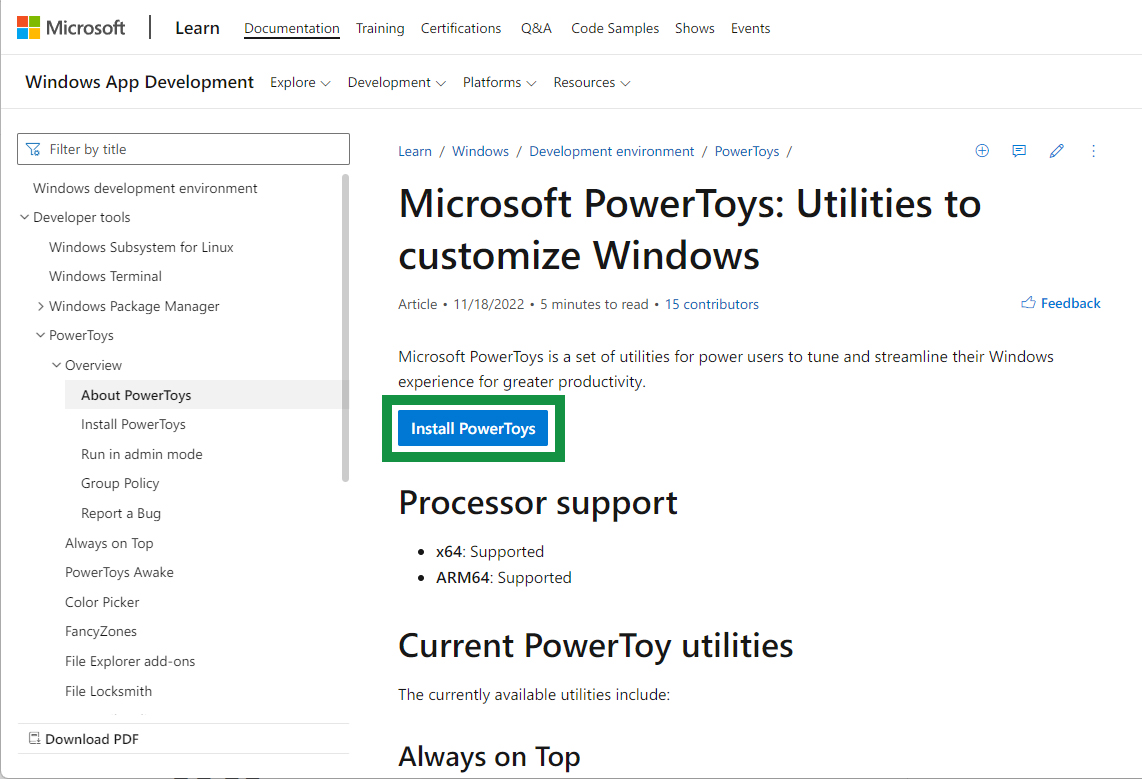Open the Explore dropdown menu
Viewport: 1142px width, 779px height.
point(300,82)
